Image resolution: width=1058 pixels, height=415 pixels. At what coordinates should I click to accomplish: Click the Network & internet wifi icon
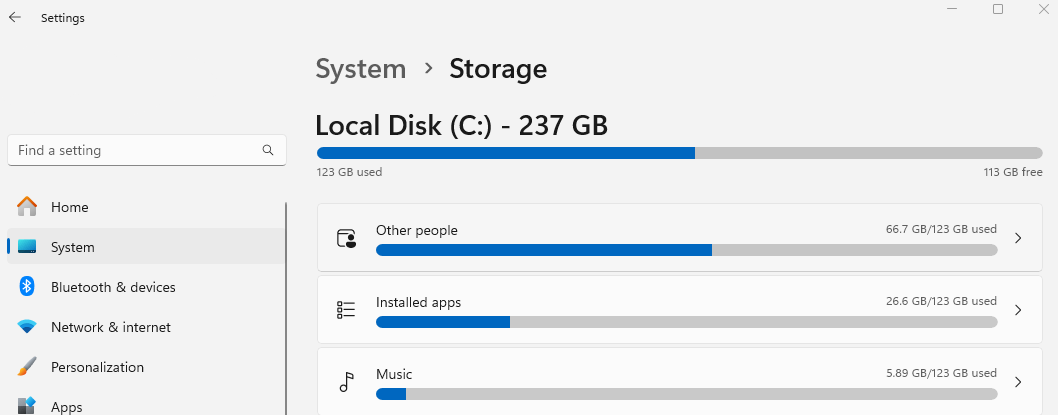[27, 327]
